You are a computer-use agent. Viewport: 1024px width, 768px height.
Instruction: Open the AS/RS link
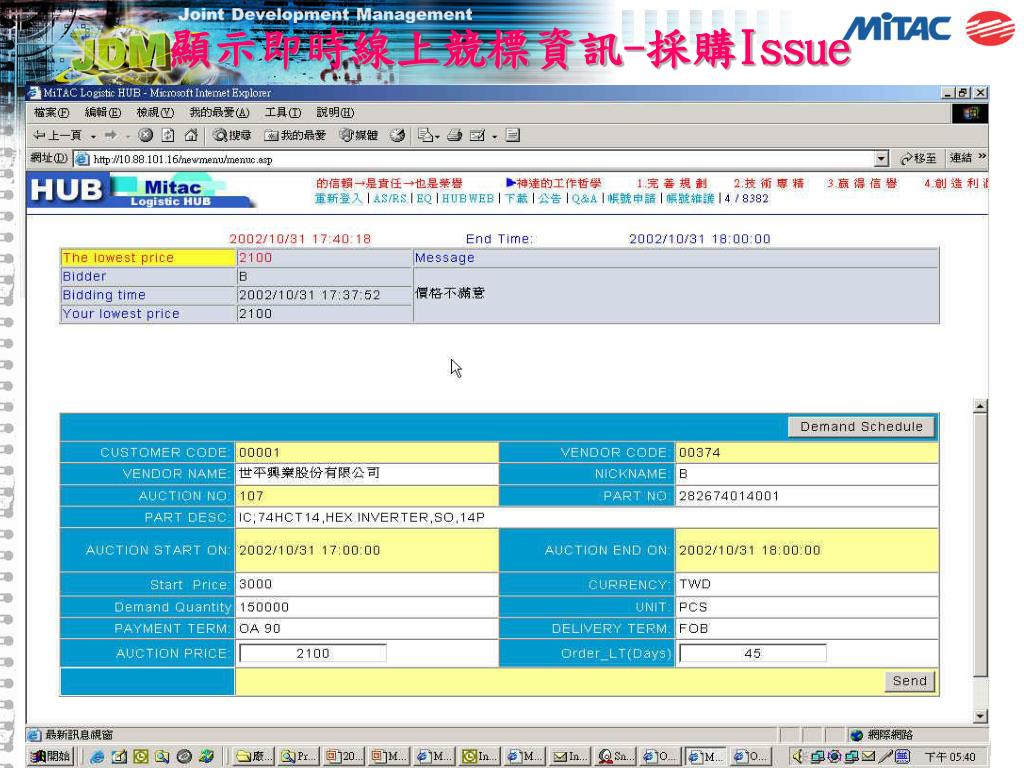tap(390, 199)
